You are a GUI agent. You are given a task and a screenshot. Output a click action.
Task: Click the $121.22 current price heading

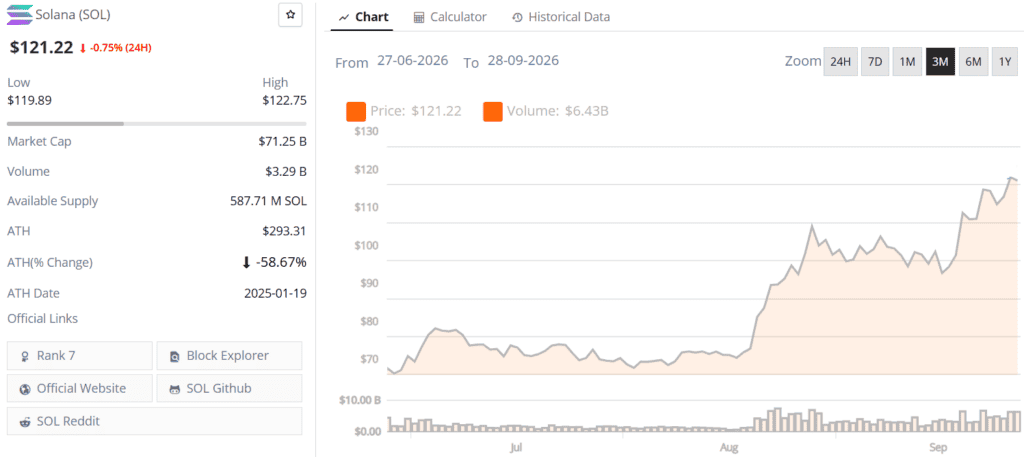point(41,47)
